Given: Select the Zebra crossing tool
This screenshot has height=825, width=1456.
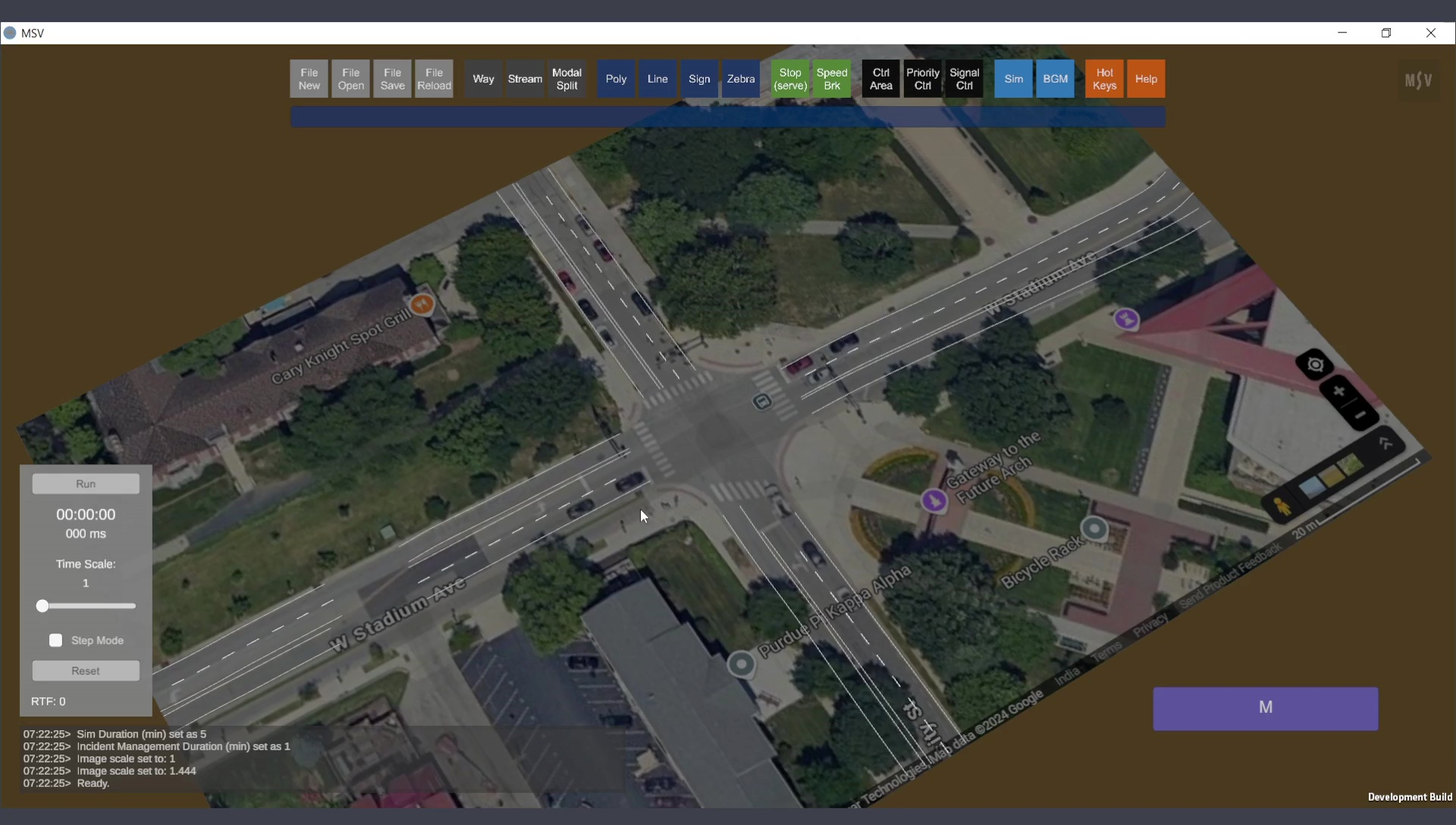Looking at the screenshot, I should (x=740, y=79).
